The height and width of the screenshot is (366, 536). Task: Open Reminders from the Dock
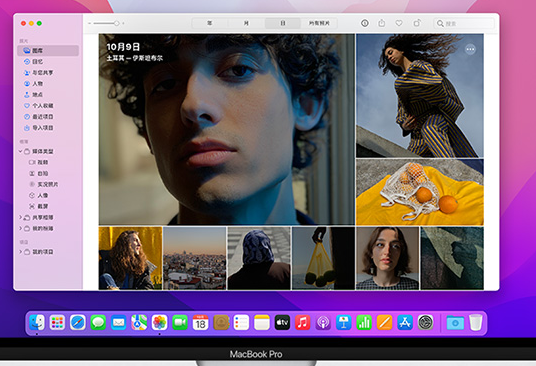coord(241,322)
